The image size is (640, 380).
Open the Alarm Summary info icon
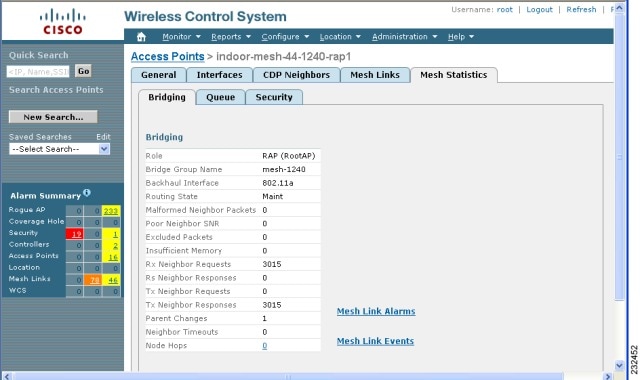coord(87,192)
